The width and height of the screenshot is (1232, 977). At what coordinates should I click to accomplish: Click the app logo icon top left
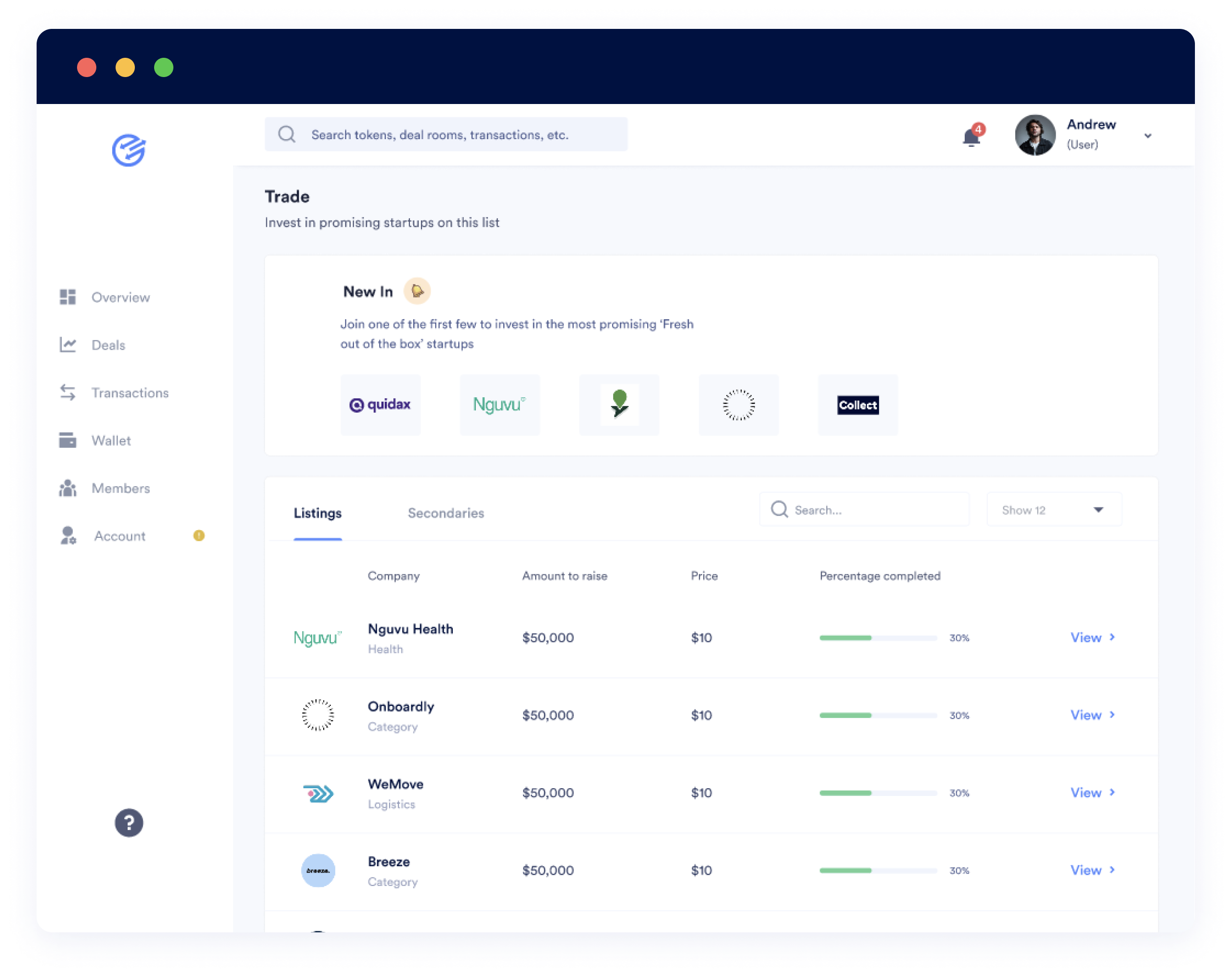(128, 151)
